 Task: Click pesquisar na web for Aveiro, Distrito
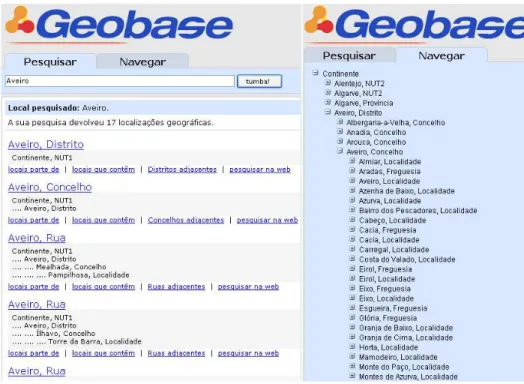point(260,169)
